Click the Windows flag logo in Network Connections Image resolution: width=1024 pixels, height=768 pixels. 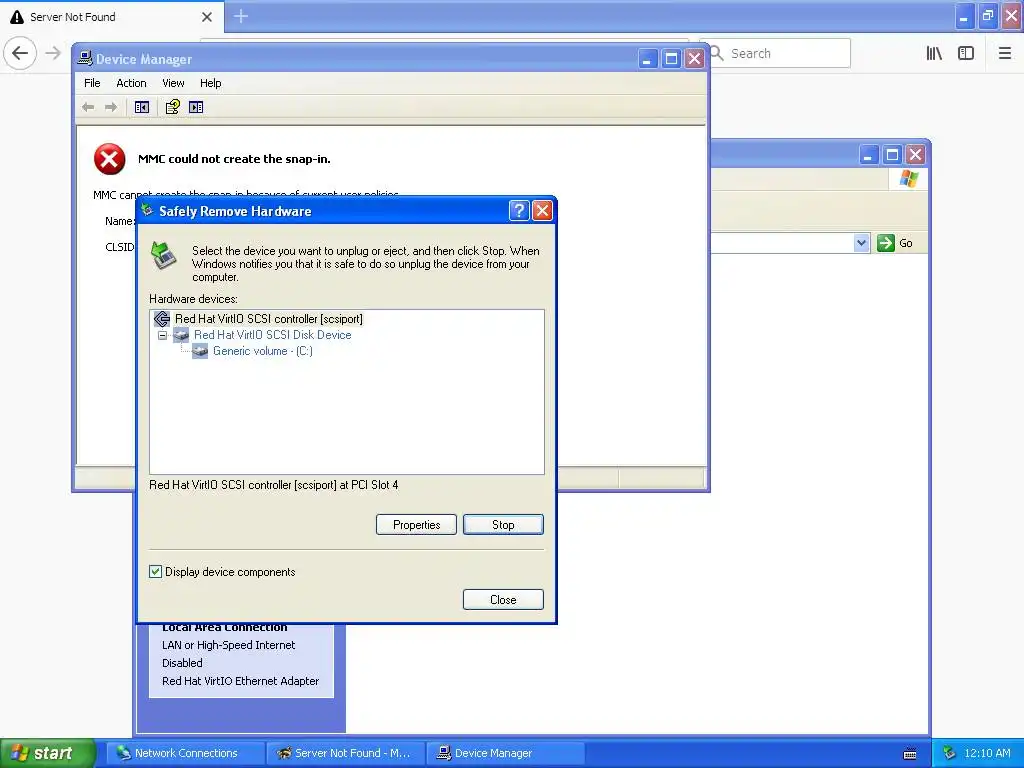click(x=908, y=178)
